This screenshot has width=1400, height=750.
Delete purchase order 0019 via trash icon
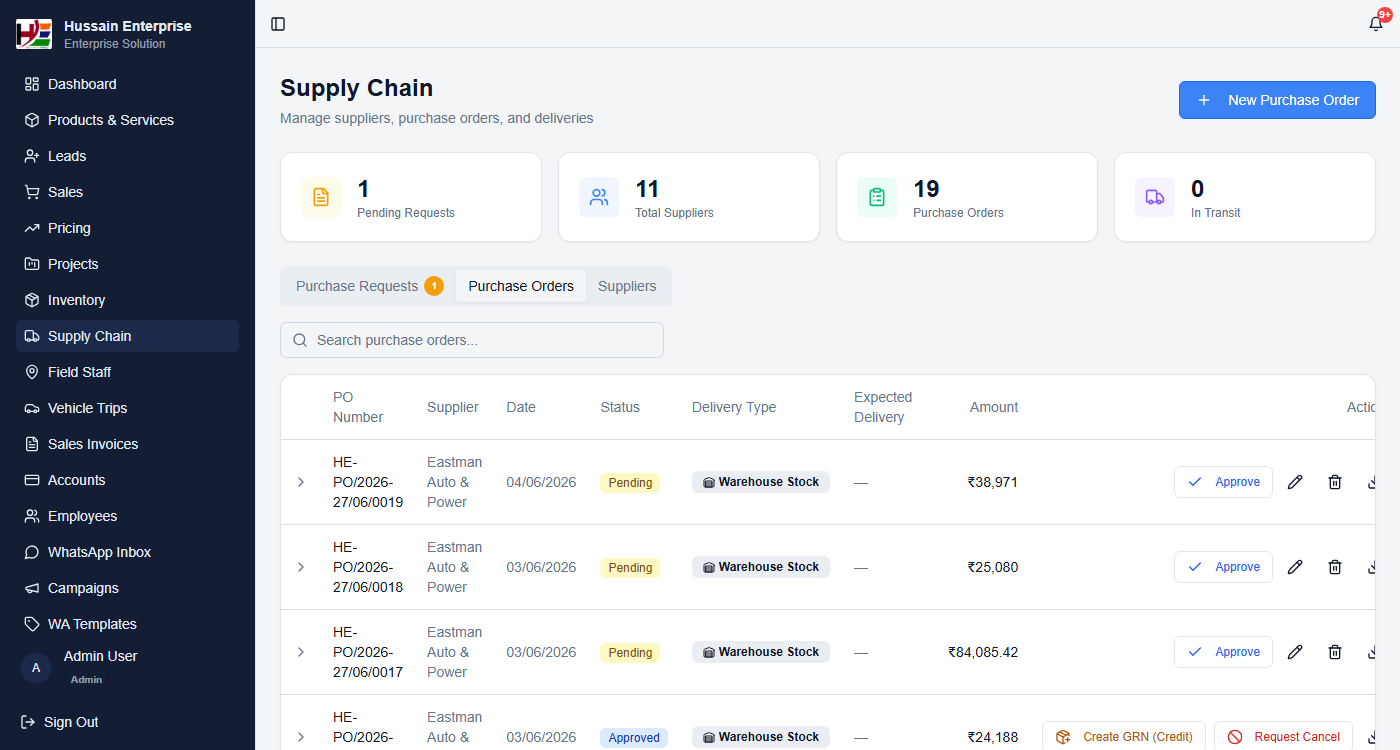pyautogui.click(x=1335, y=482)
